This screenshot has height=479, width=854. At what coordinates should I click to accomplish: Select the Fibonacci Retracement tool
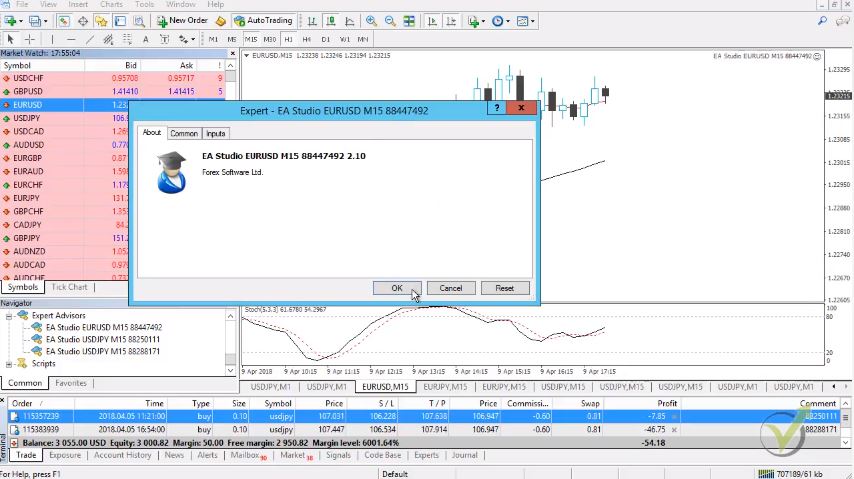click(x=127, y=39)
